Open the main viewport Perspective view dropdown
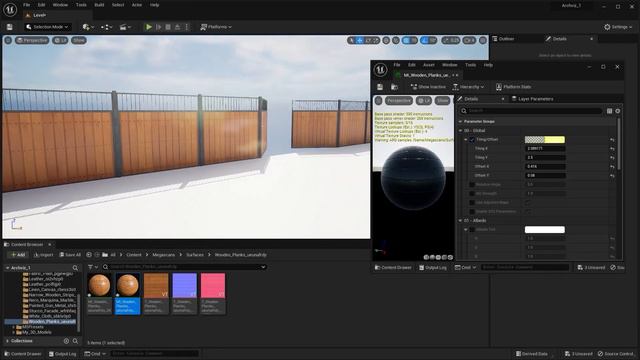This screenshot has height=360, width=640. tap(32, 40)
